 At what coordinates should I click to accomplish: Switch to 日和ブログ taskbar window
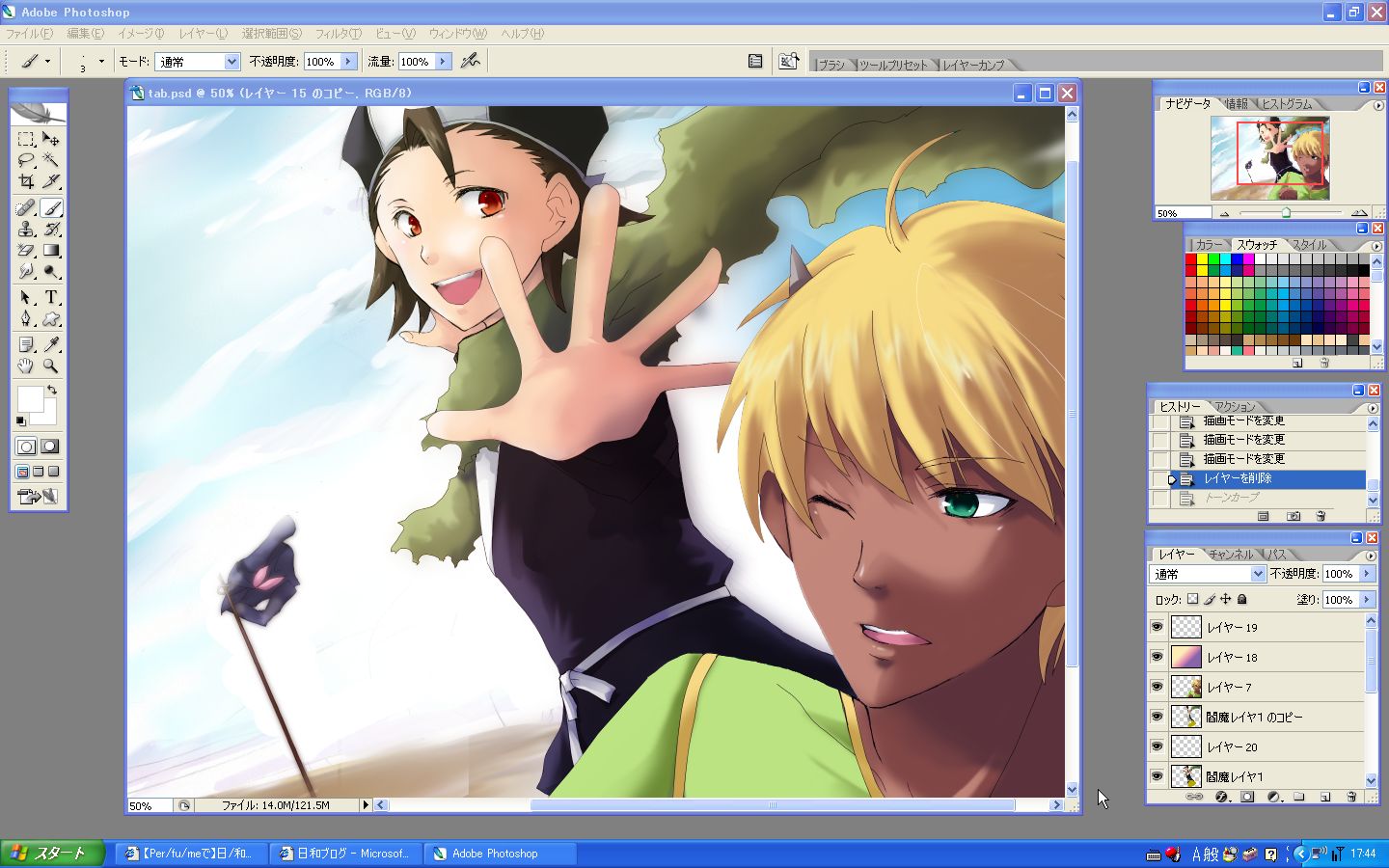345,854
